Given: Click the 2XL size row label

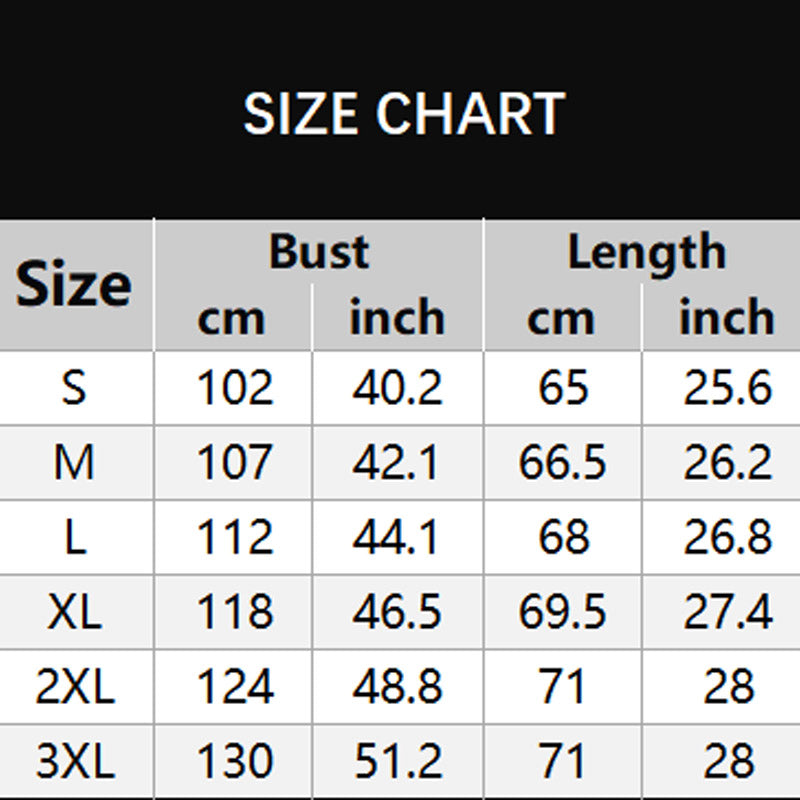Looking at the screenshot, I should [75, 687].
